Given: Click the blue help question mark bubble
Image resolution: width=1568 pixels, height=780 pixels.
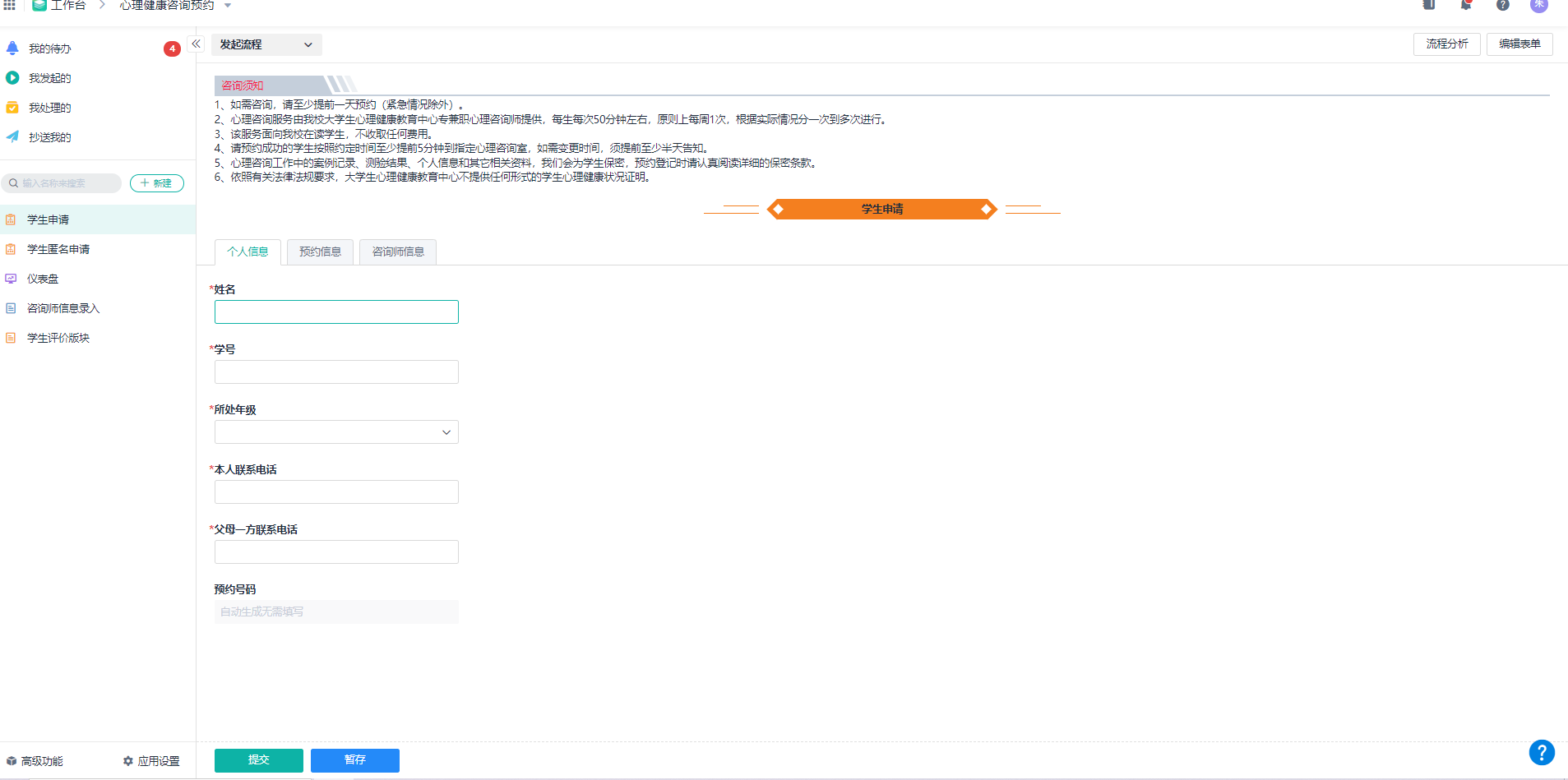Looking at the screenshot, I should pyautogui.click(x=1541, y=752).
